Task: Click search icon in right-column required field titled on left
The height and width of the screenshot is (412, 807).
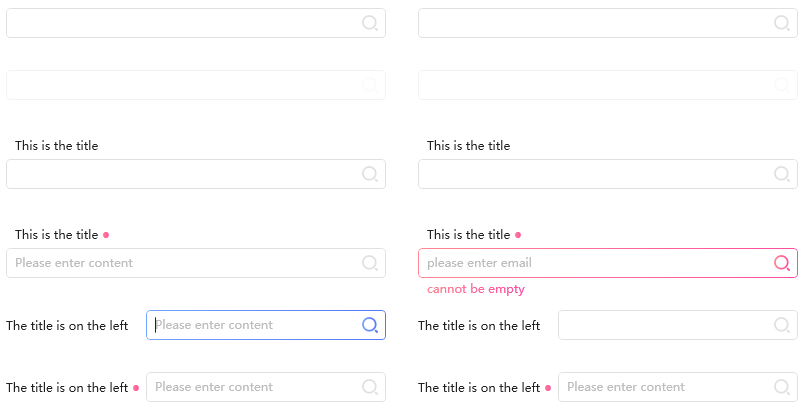Action: [x=782, y=387]
